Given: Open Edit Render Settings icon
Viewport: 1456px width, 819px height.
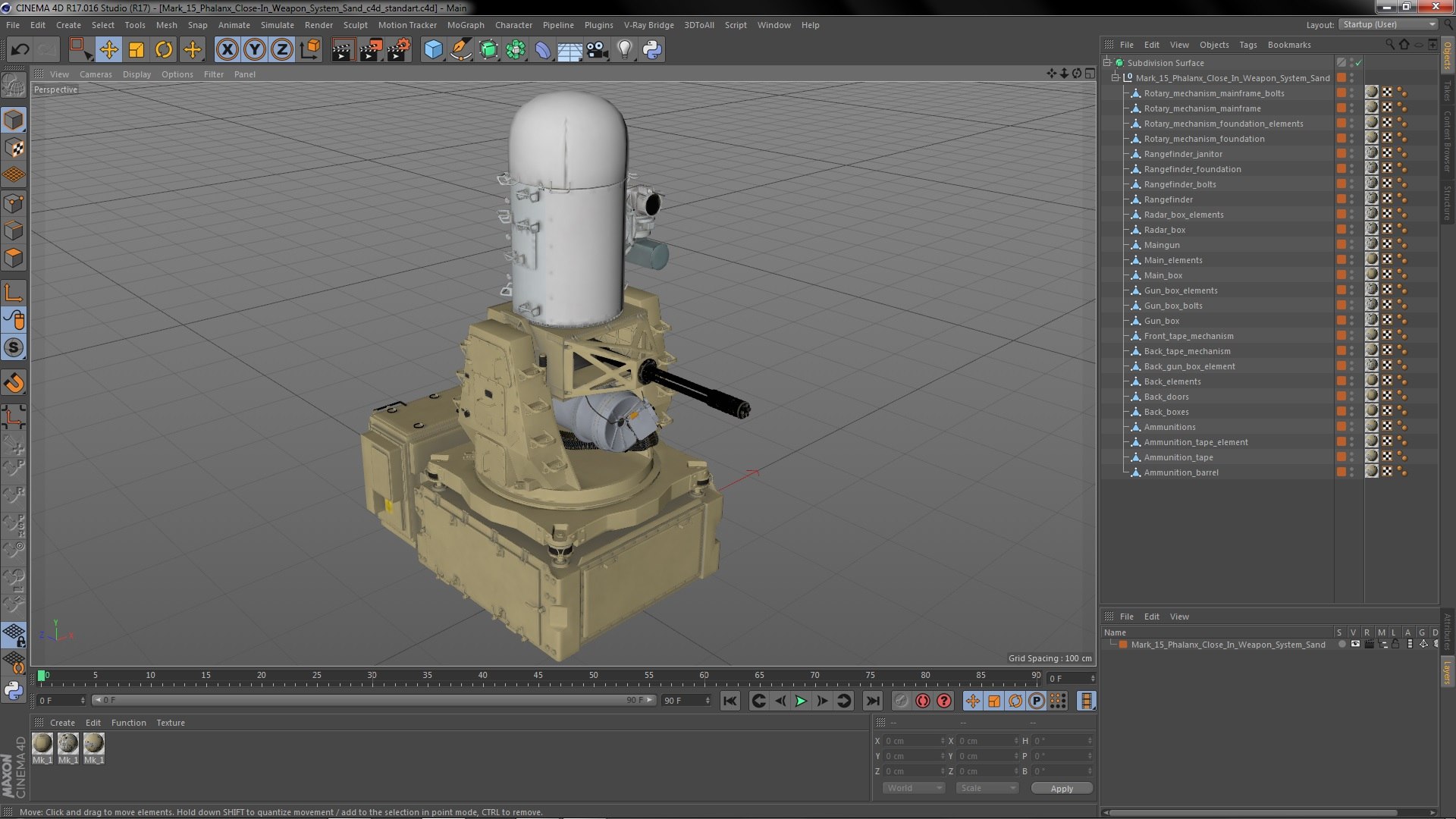Looking at the screenshot, I should click(398, 50).
